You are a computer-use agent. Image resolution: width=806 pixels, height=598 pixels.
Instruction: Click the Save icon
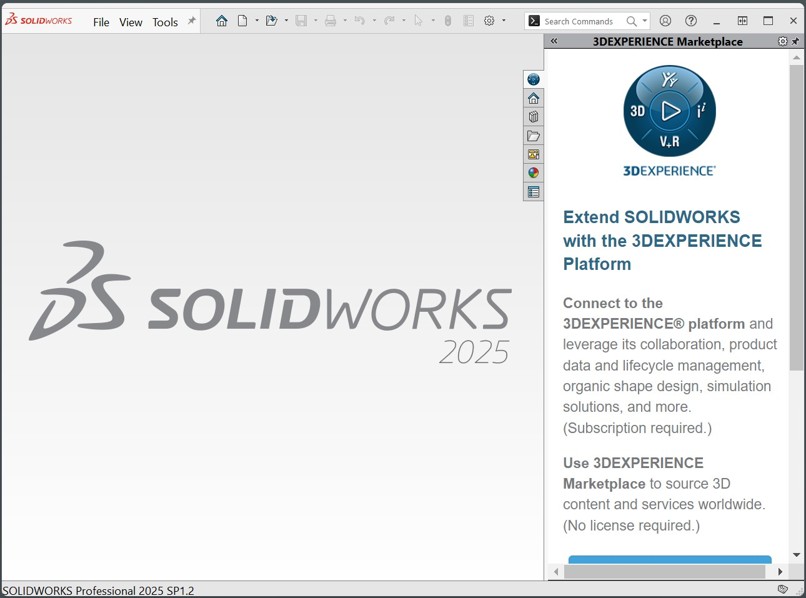(301, 21)
